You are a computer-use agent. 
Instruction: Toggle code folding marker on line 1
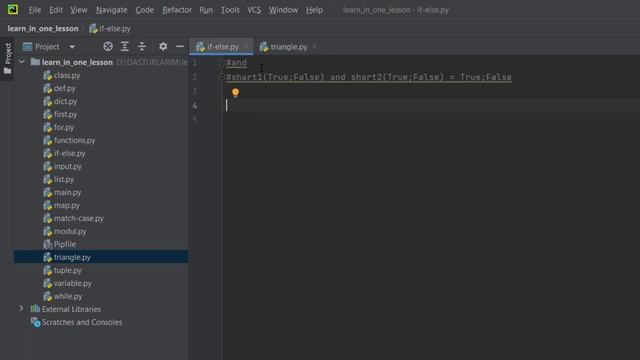point(222,62)
